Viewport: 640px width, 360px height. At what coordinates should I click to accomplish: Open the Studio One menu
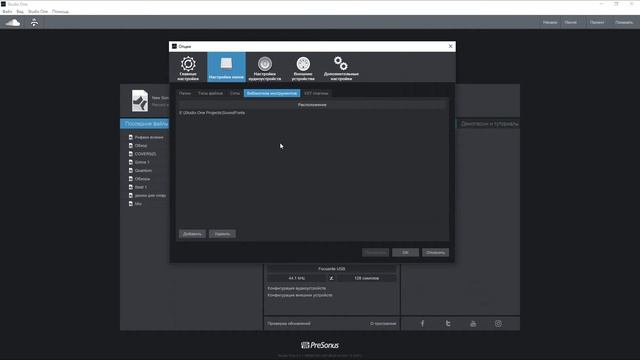pos(38,11)
